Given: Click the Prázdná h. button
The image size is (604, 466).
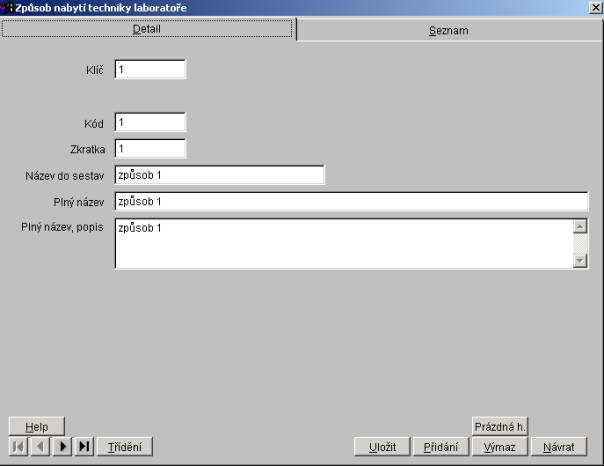Looking at the screenshot, I should (499, 426).
